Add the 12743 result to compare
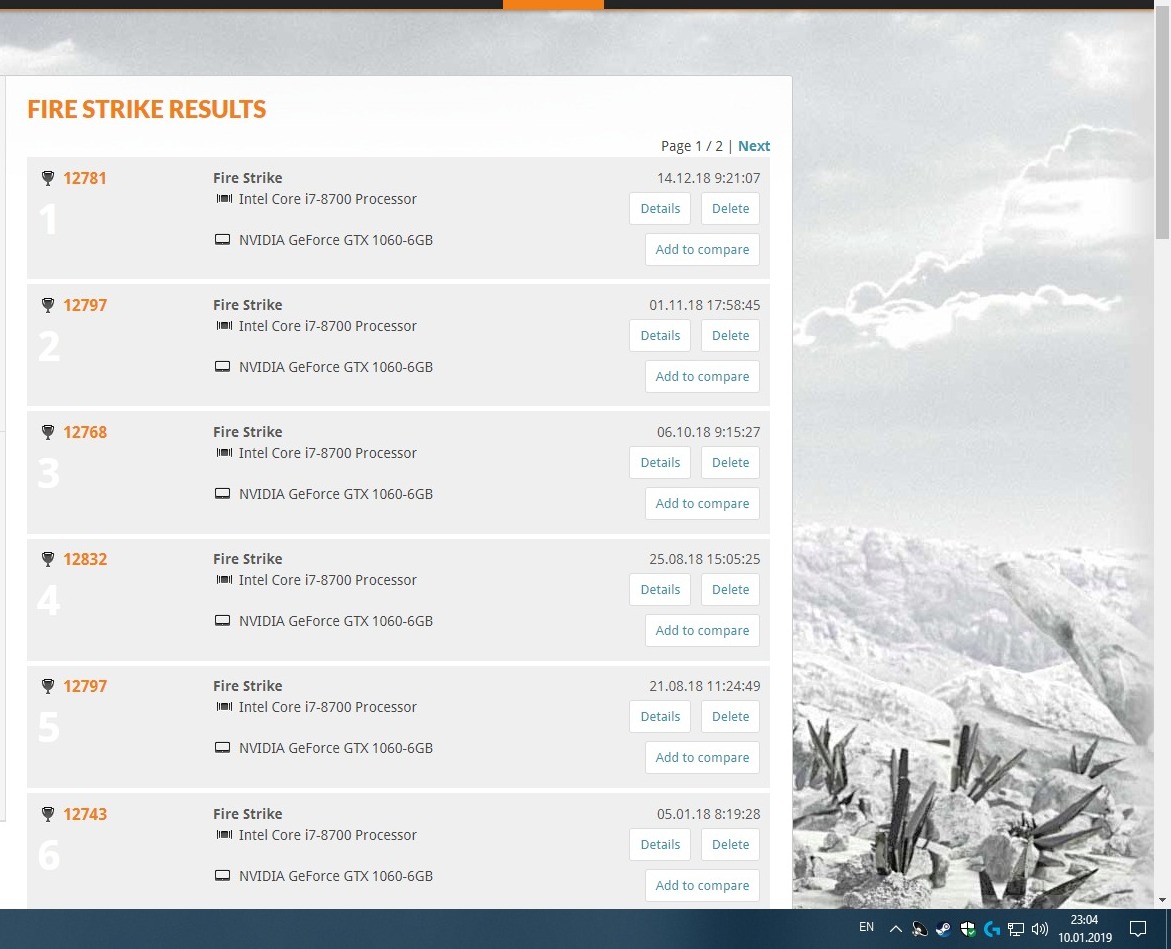 coord(702,886)
